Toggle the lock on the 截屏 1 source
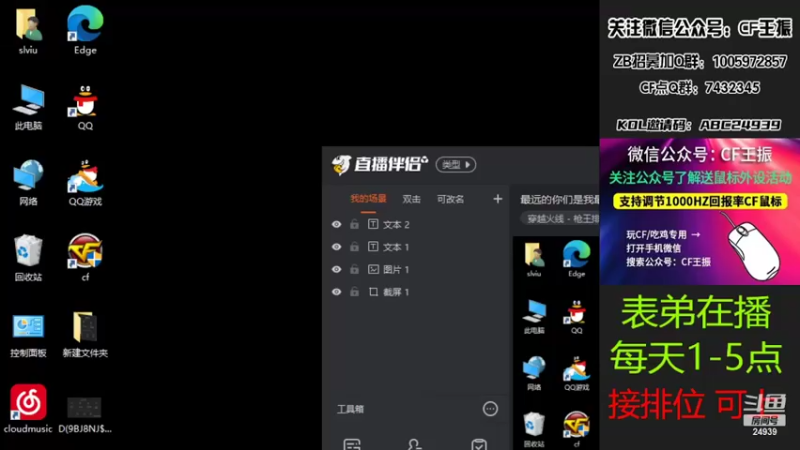Screen dimensions: 800x450 [354, 291]
